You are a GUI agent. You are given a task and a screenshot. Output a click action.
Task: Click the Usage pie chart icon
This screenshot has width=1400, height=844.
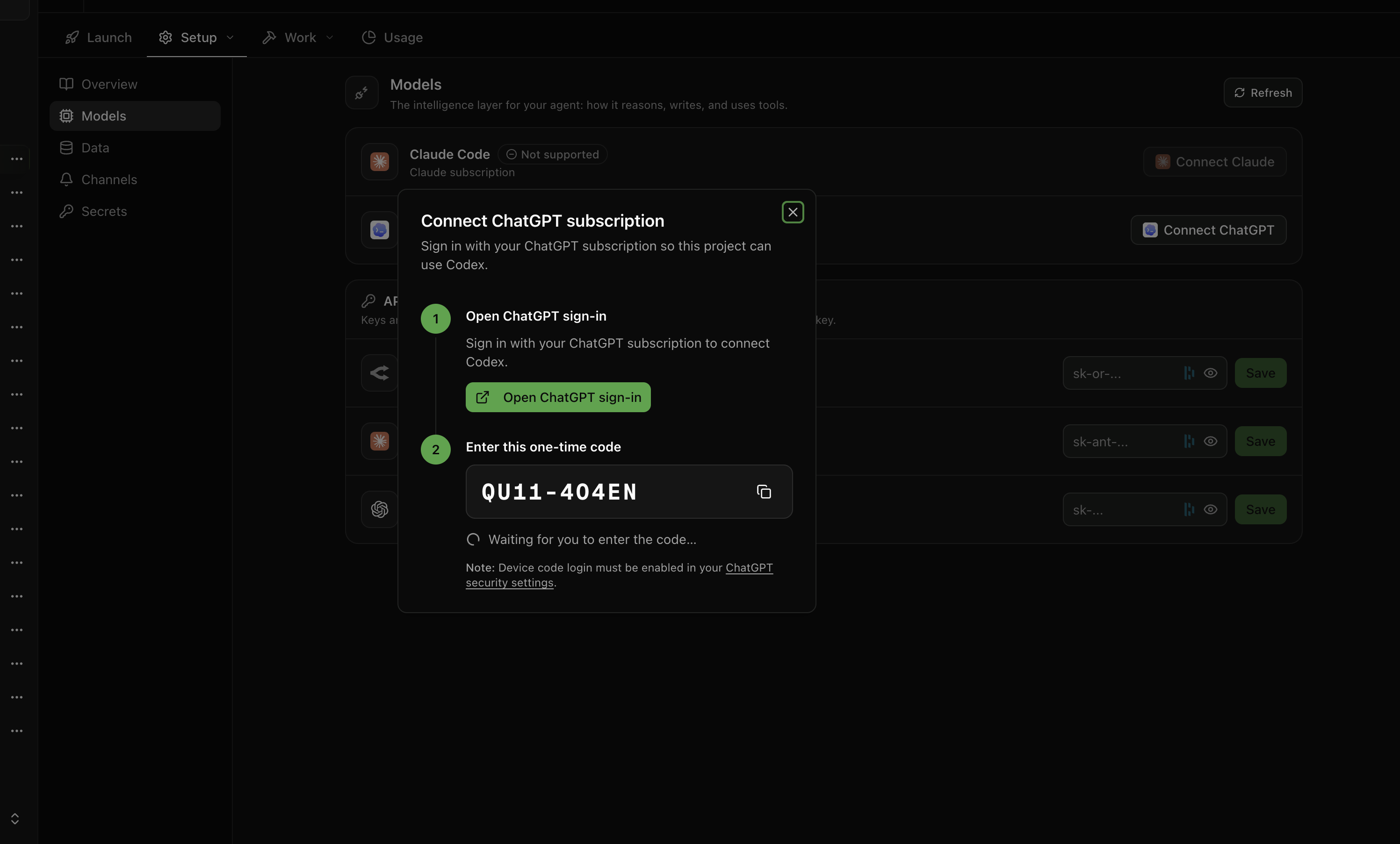tap(369, 37)
